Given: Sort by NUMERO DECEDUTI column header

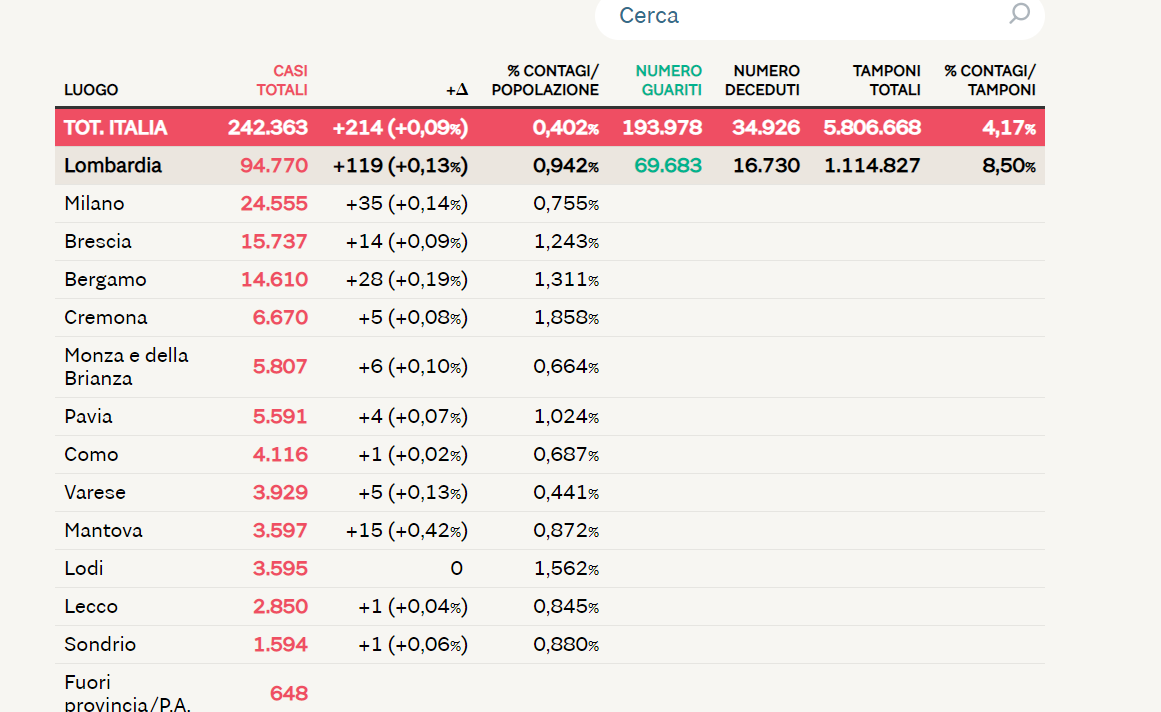Looking at the screenshot, I should (762, 81).
